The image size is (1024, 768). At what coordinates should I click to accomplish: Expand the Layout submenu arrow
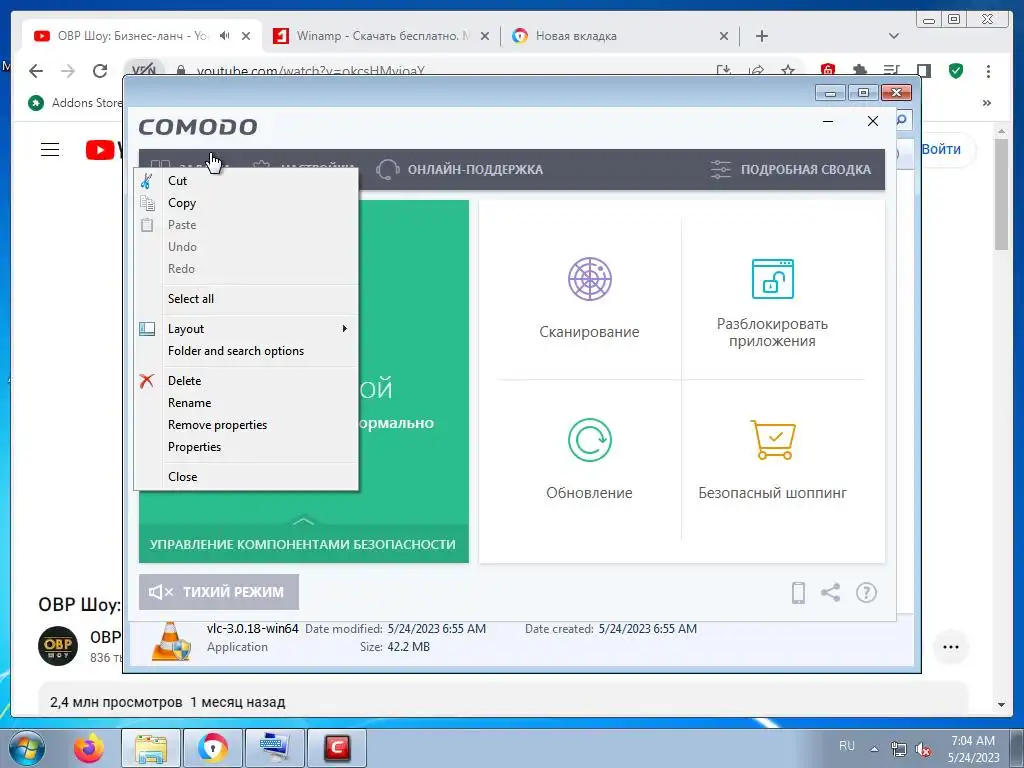pyautogui.click(x=345, y=328)
